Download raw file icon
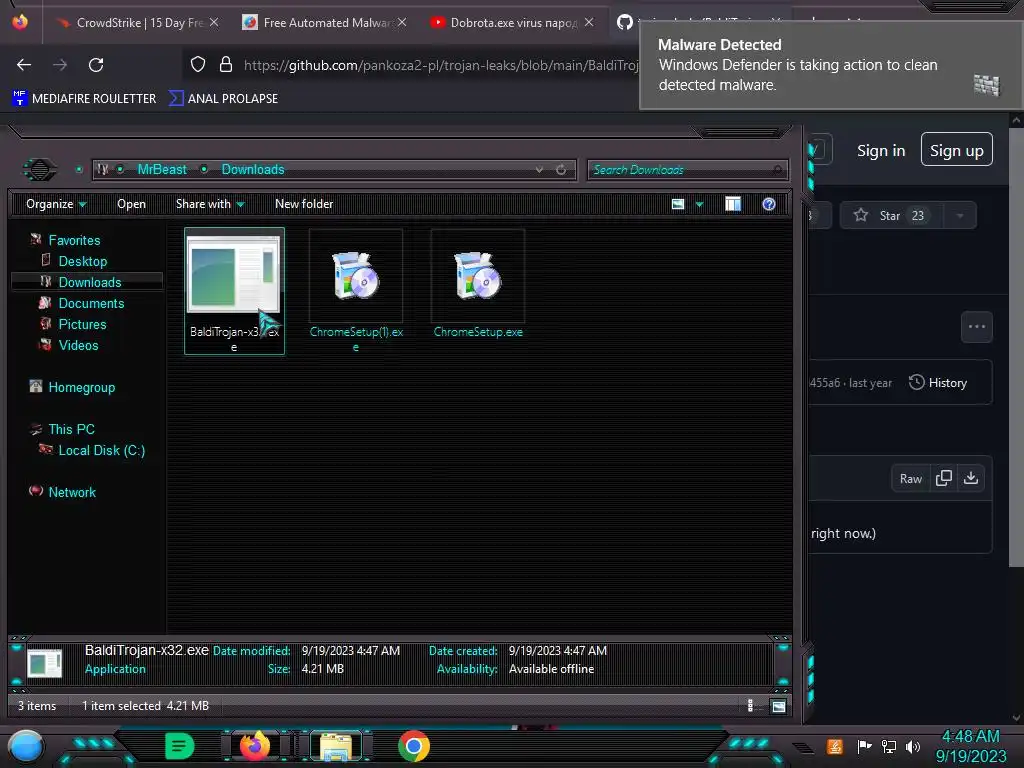1024x768 pixels. [x=971, y=479]
